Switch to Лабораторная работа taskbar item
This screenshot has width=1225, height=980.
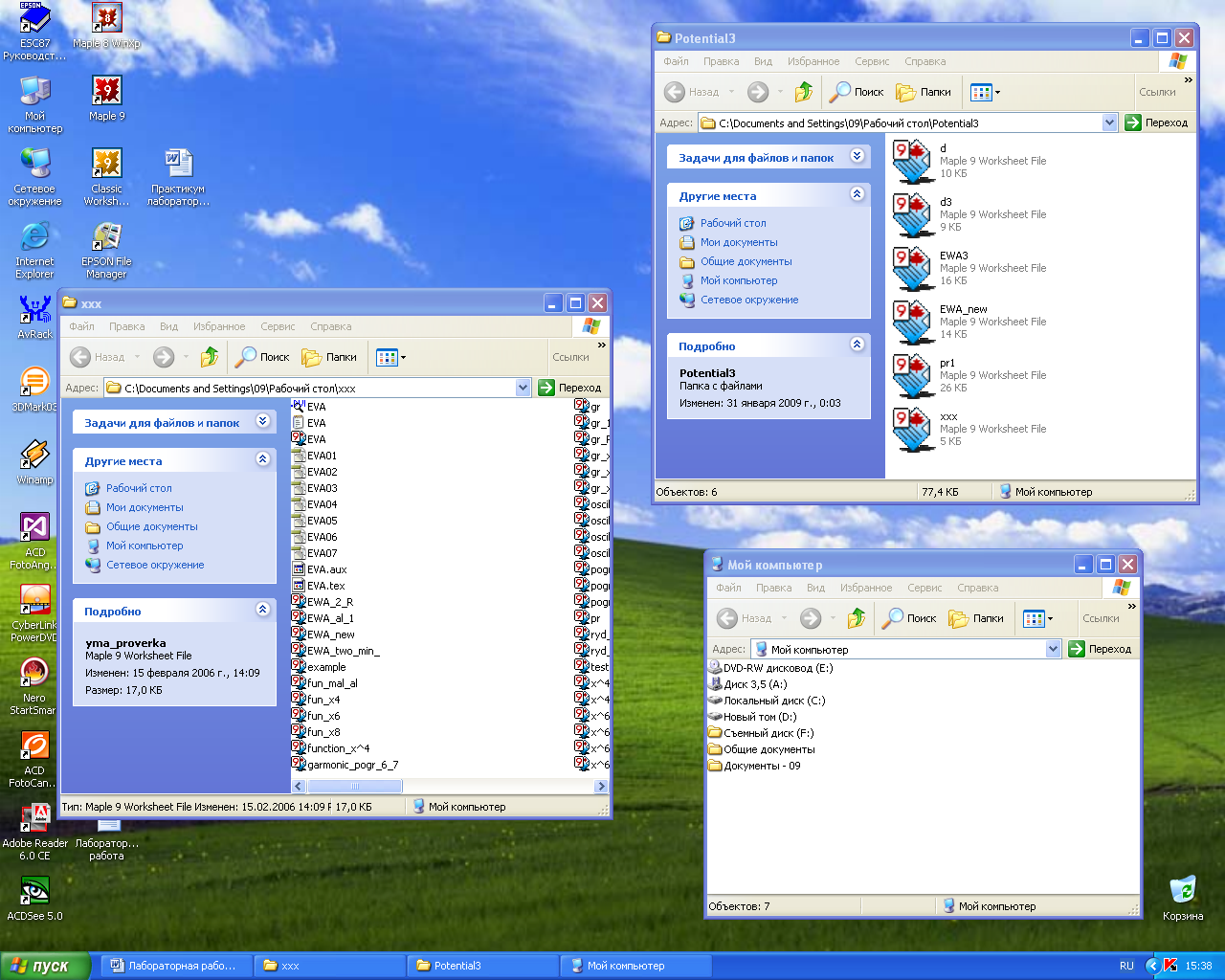pyautogui.click(x=176, y=966)
